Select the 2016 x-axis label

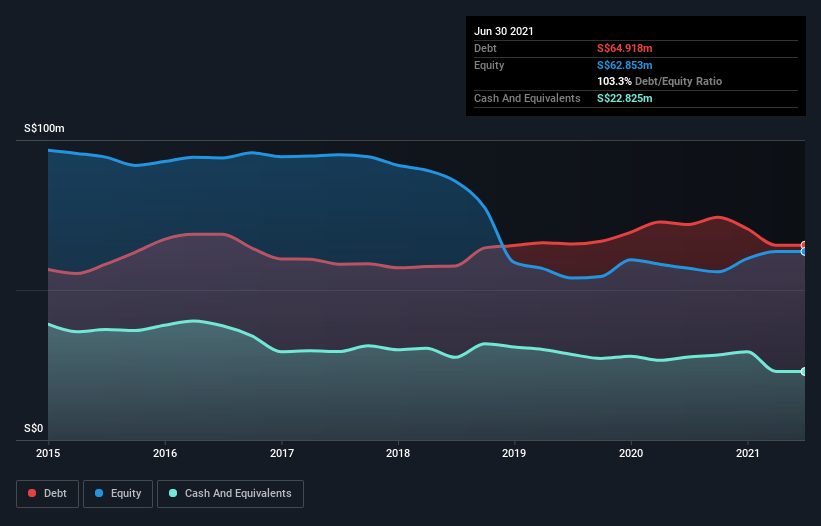(165, 453)
